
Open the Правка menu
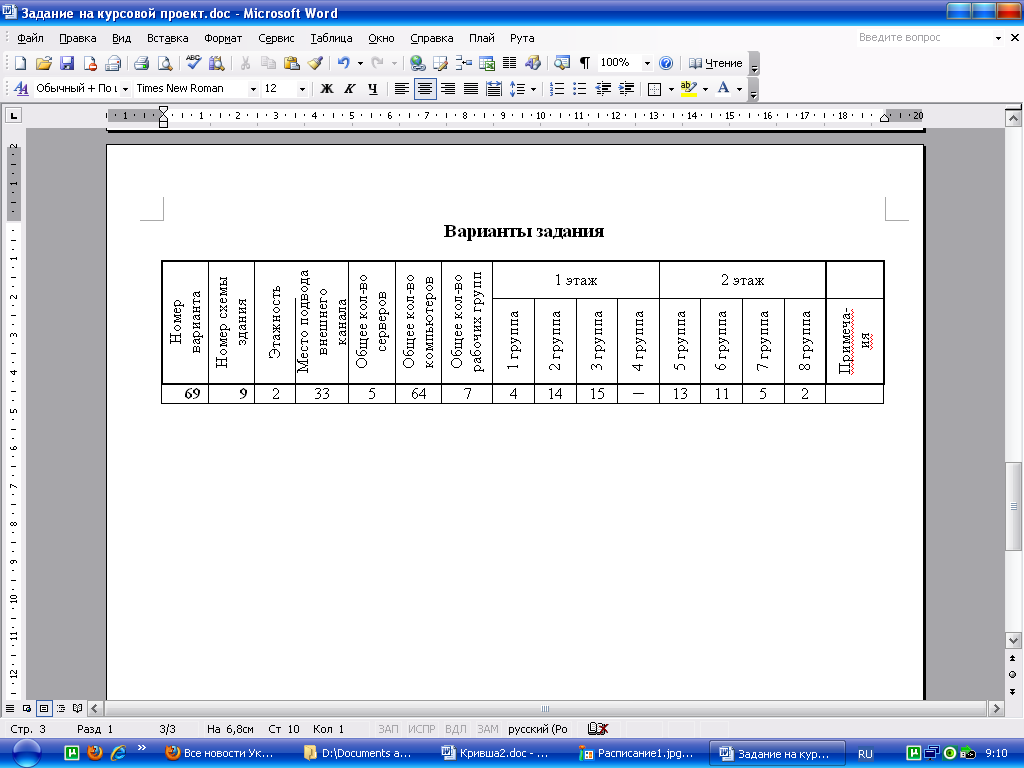(x=78, y=39)
